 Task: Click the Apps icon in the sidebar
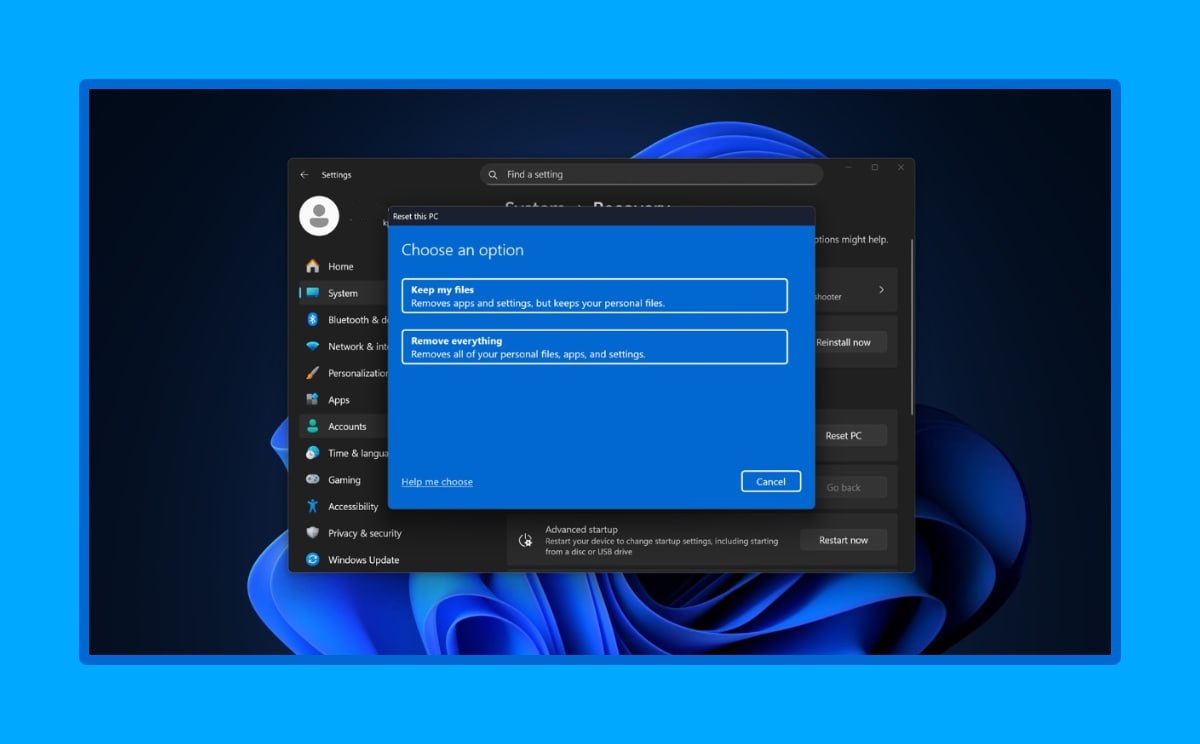tap(313, 400)
